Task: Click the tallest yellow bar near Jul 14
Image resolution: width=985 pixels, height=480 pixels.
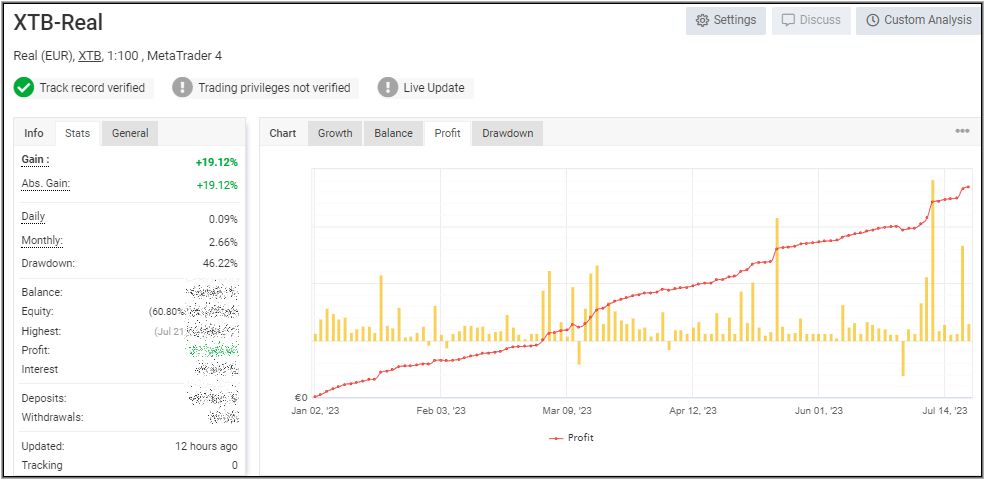Action: (932, 260)
